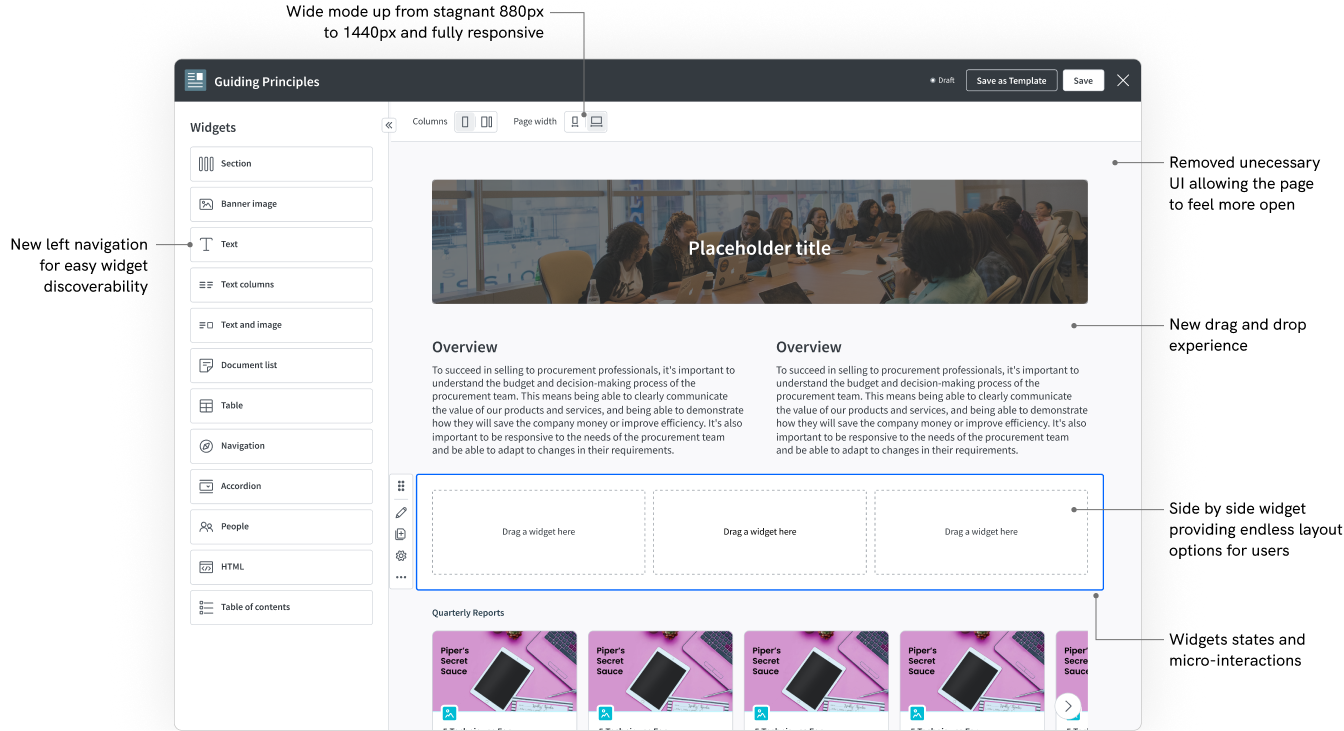Close the Guiding Principles editor
1344x731 pixels.
(1123, 81)
